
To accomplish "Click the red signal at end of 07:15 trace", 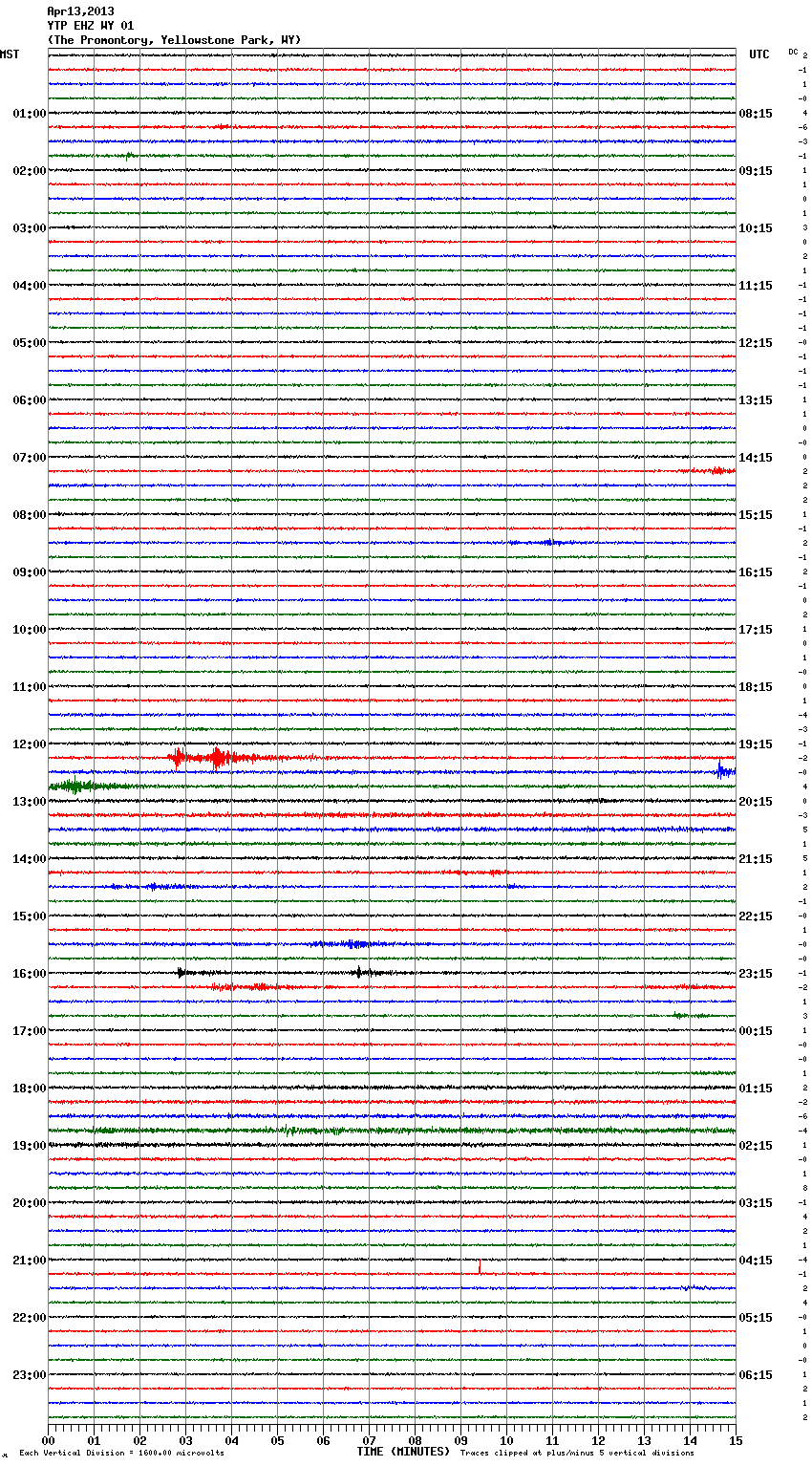I will [716, 471].
